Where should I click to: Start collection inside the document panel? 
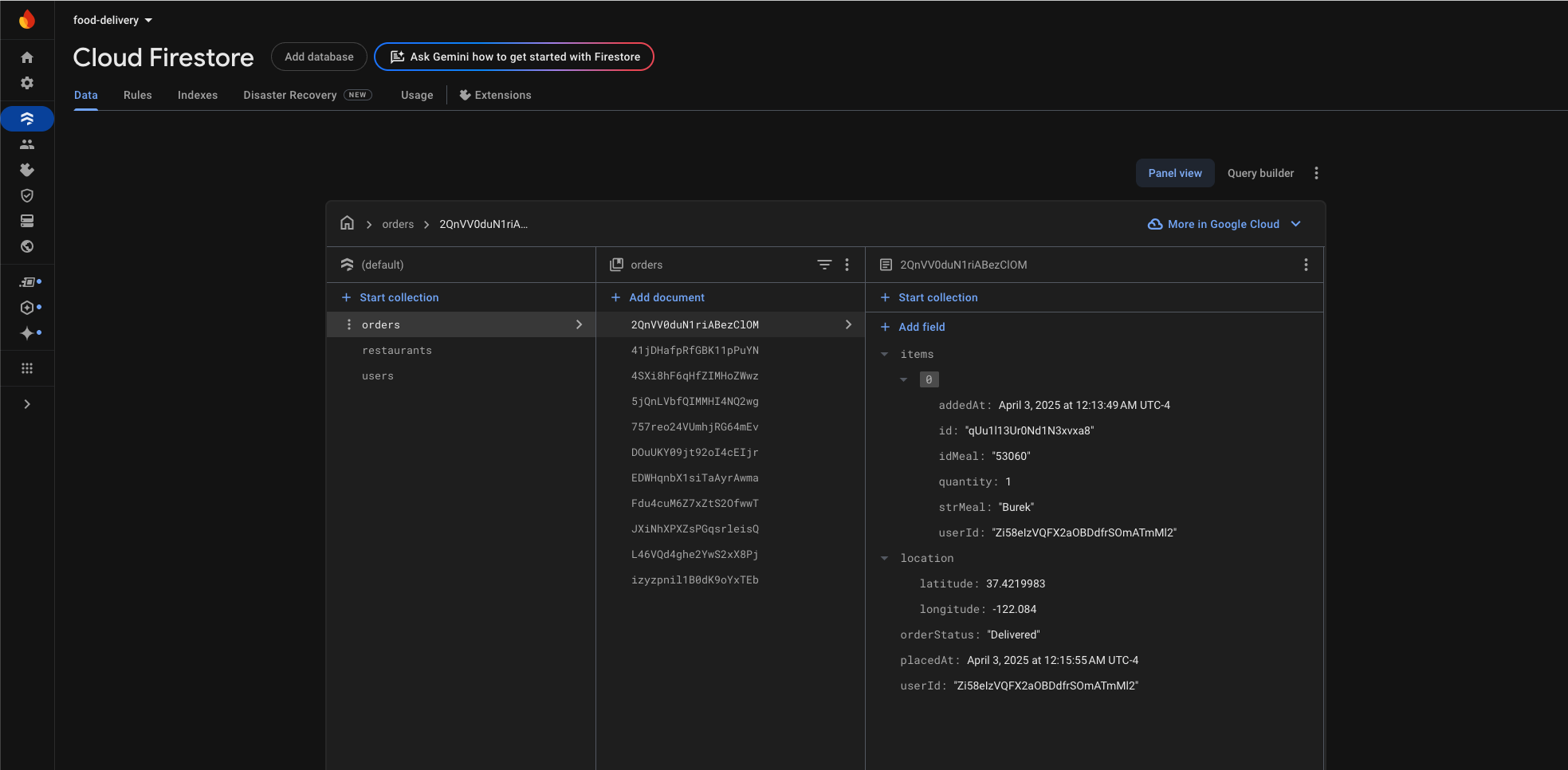click(929, 297)
